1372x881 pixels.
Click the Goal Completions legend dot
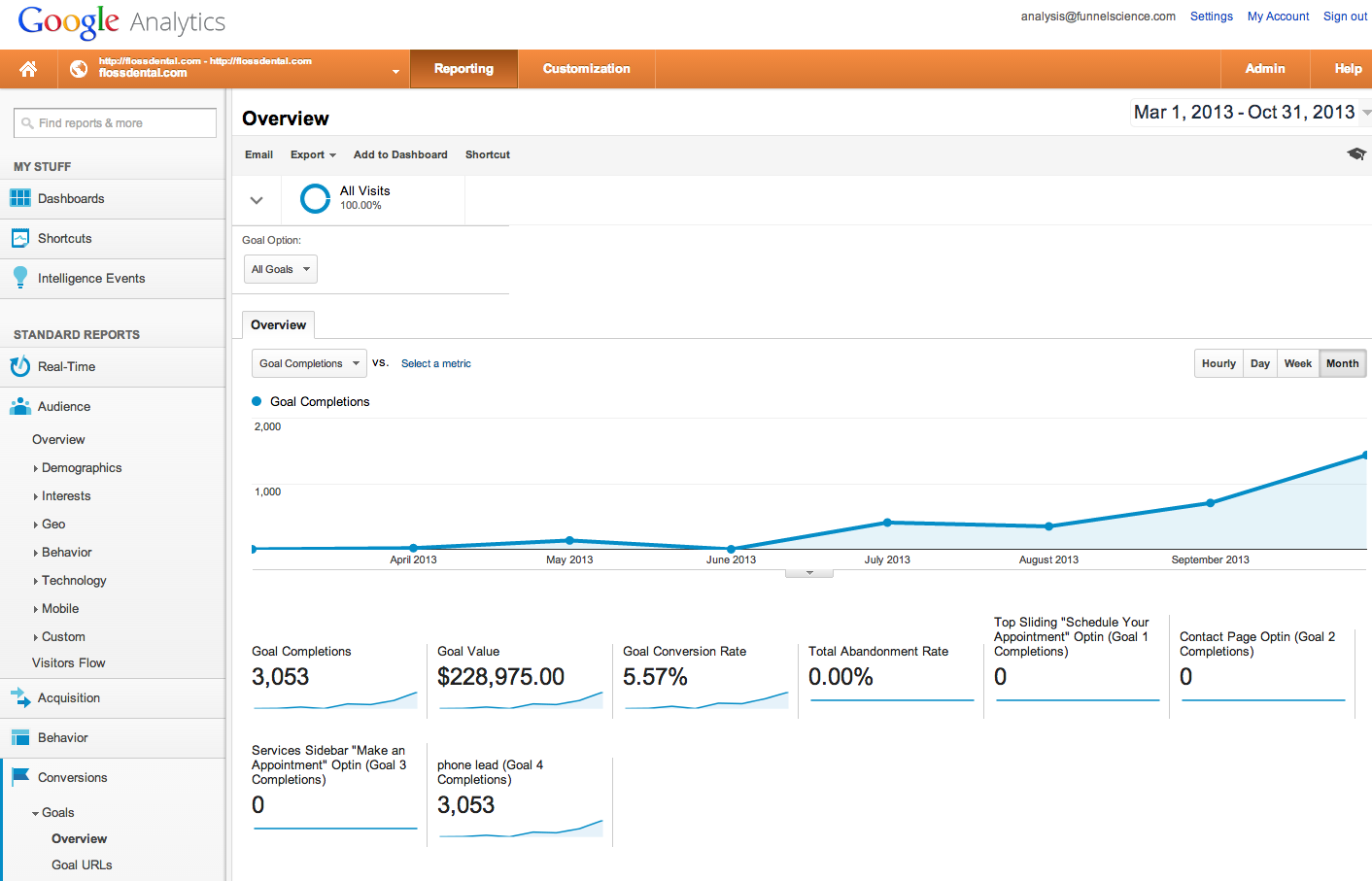(257, 401)
